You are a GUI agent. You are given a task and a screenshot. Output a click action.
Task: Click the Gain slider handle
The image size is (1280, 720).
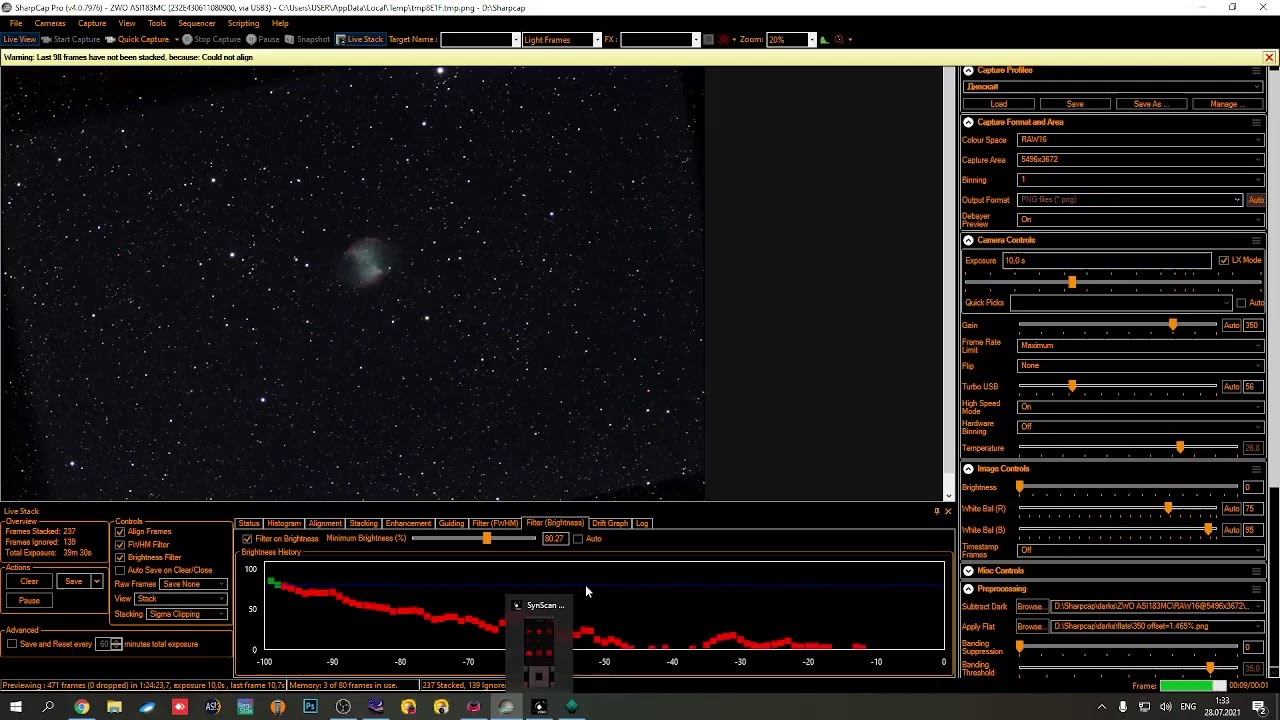point(1173,325)
